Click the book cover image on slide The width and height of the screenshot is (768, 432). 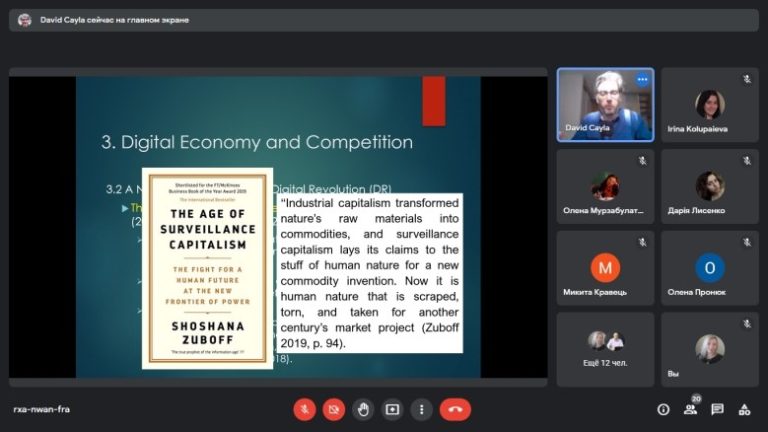[208, 268]
